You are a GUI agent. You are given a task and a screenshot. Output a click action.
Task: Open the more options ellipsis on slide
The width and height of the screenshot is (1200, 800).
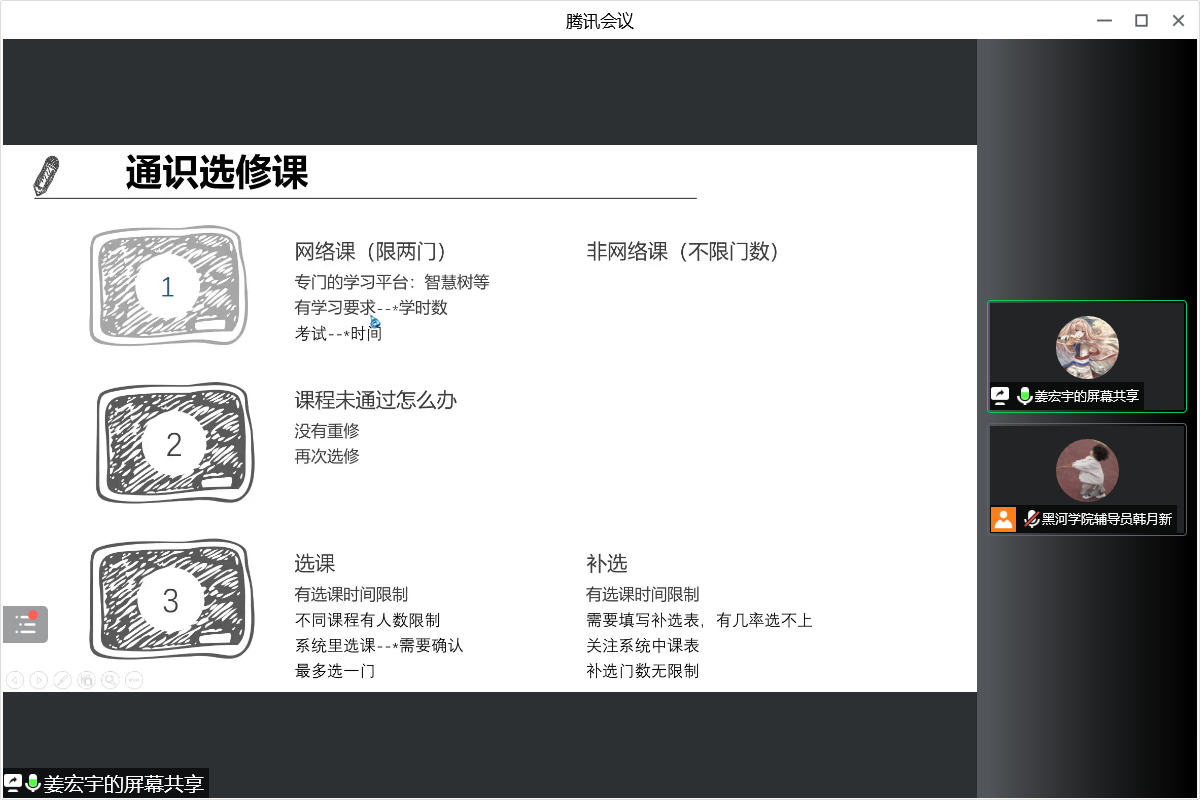coord(134,680)
